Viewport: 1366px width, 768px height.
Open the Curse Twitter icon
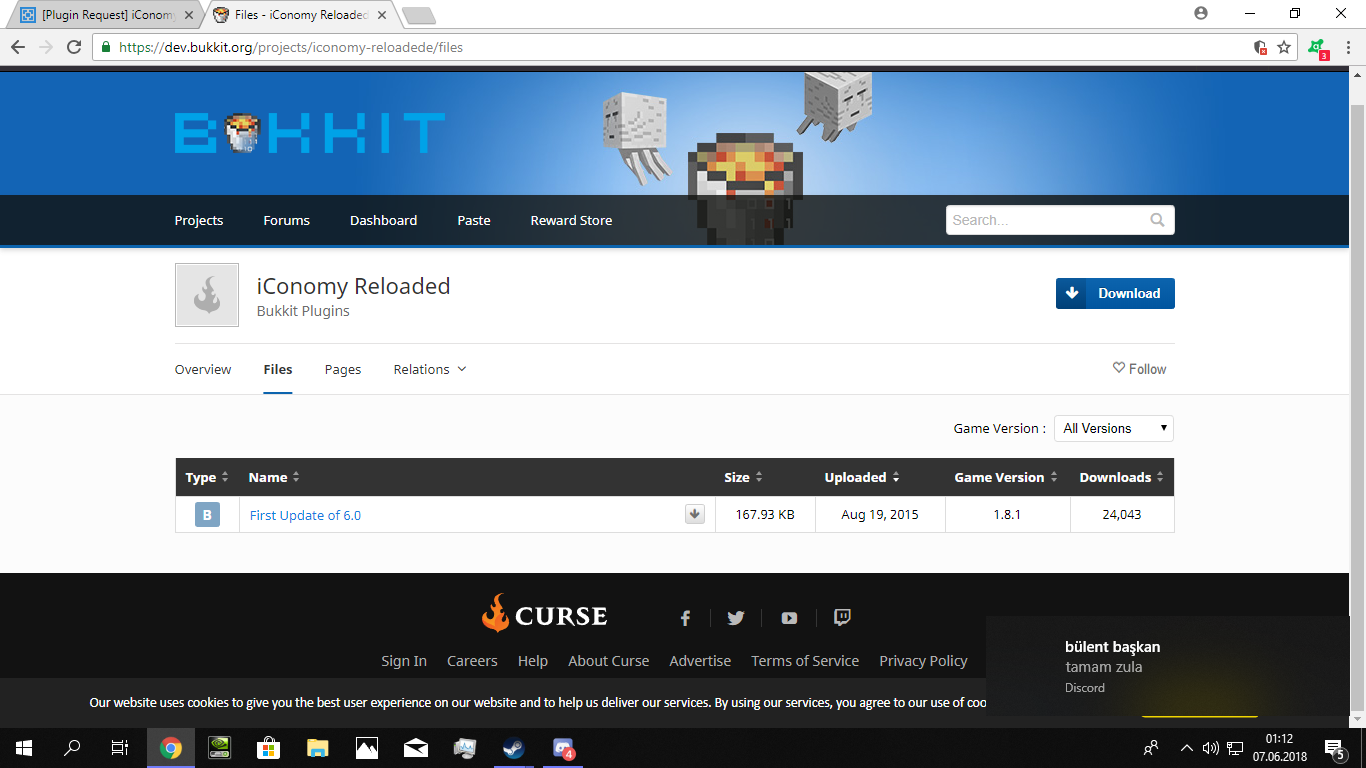(x=736, y=618)
